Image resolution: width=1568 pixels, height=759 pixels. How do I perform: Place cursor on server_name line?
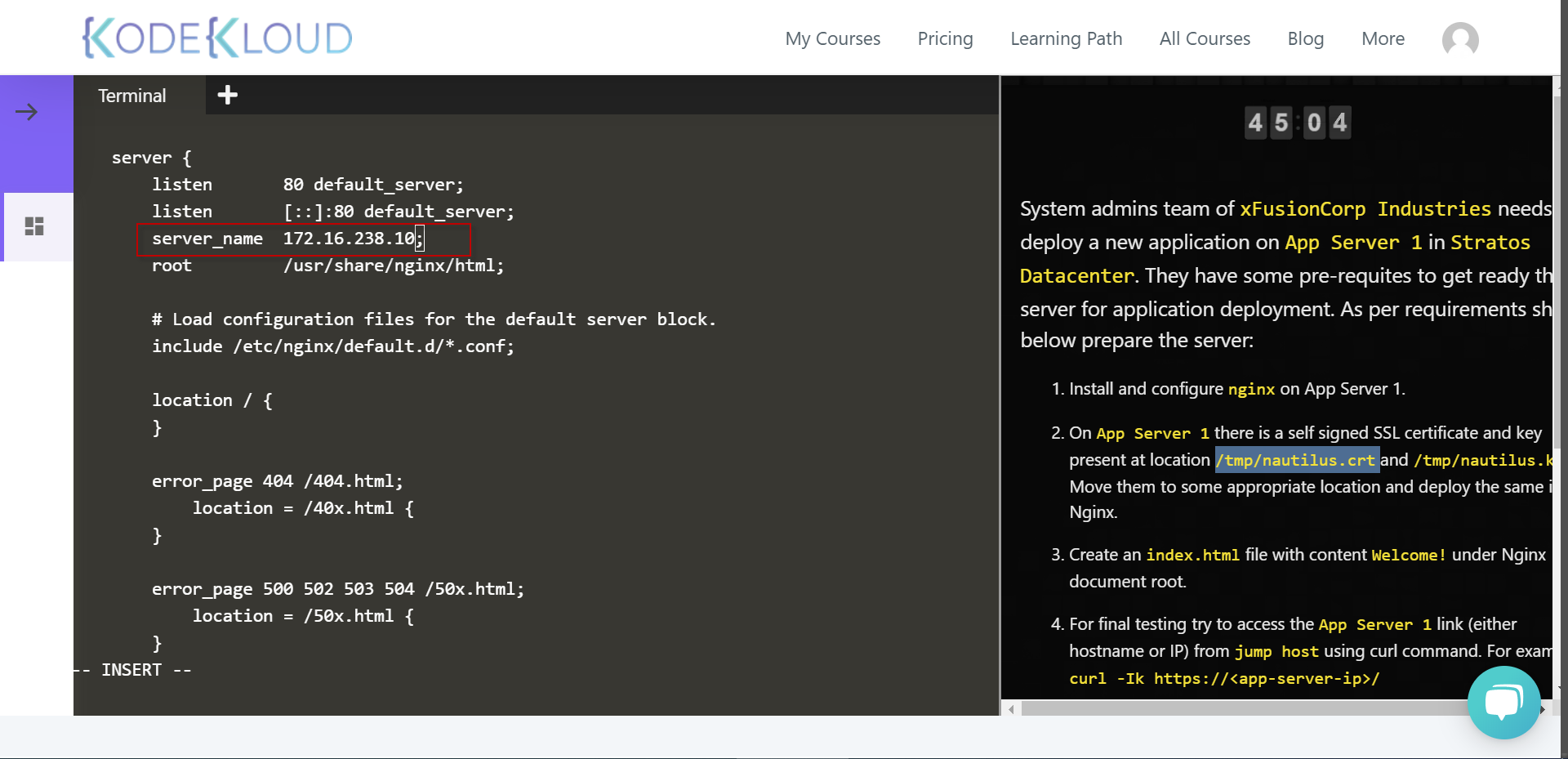[288, 239]
